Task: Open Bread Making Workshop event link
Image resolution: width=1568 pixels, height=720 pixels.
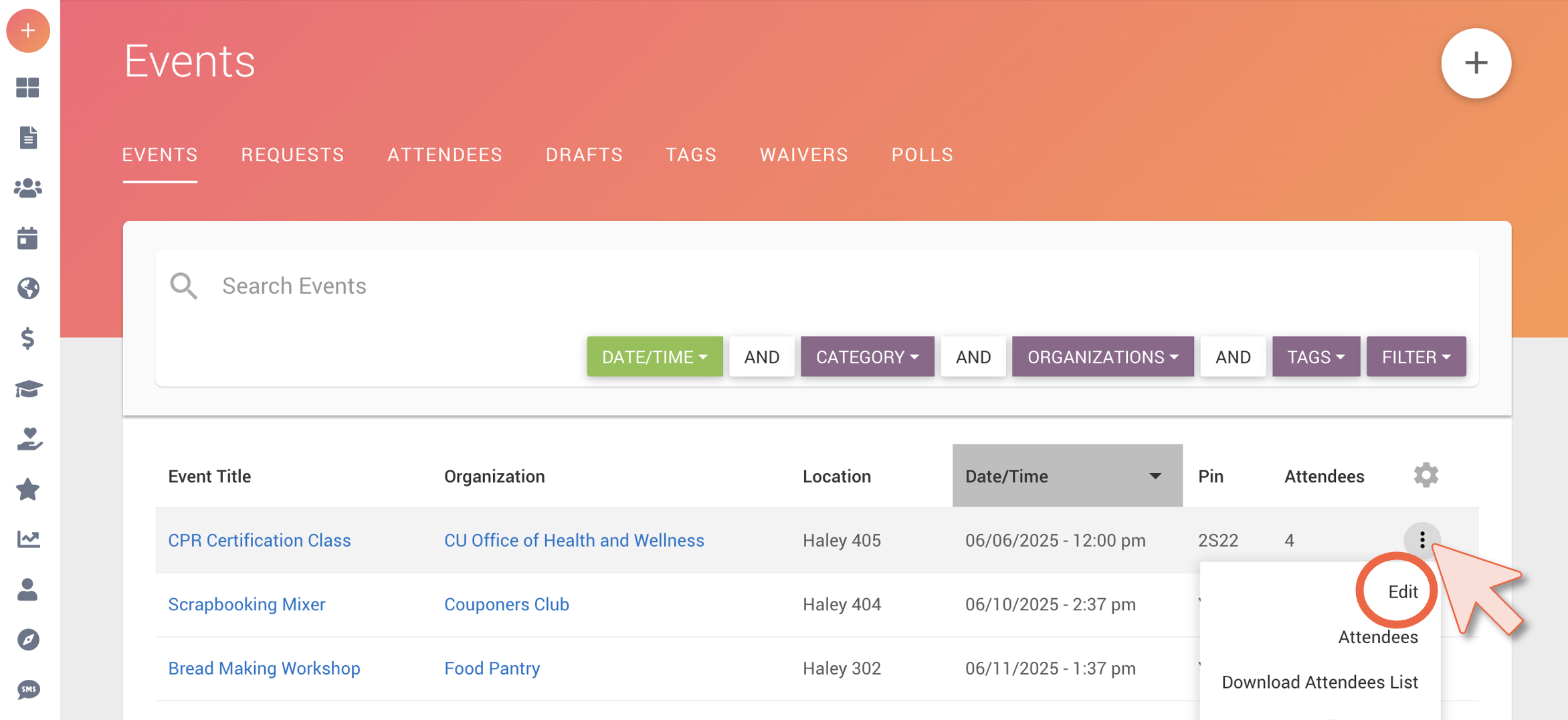Action: click(x=264, y=668)
